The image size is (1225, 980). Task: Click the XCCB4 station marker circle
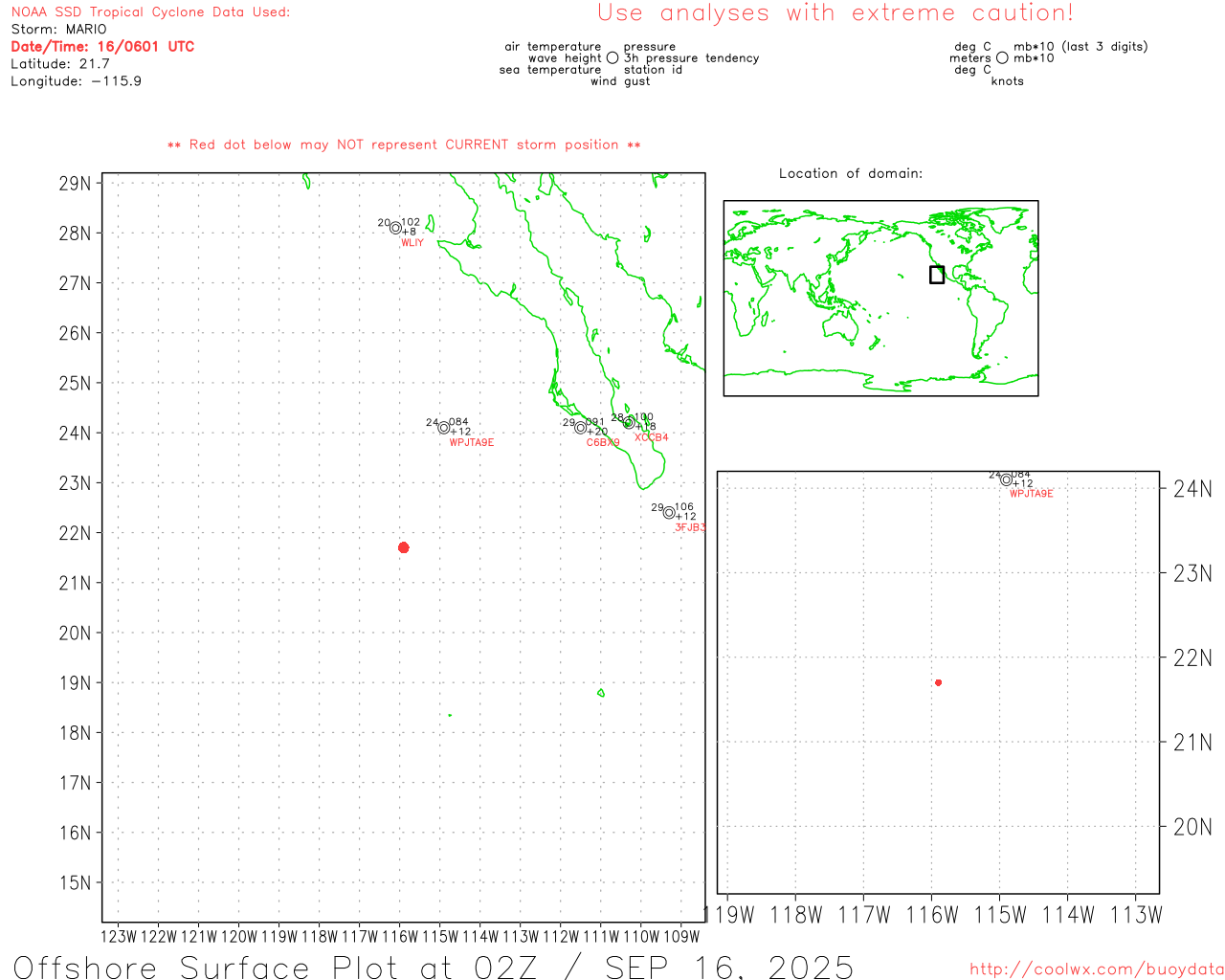coord(629,423)
